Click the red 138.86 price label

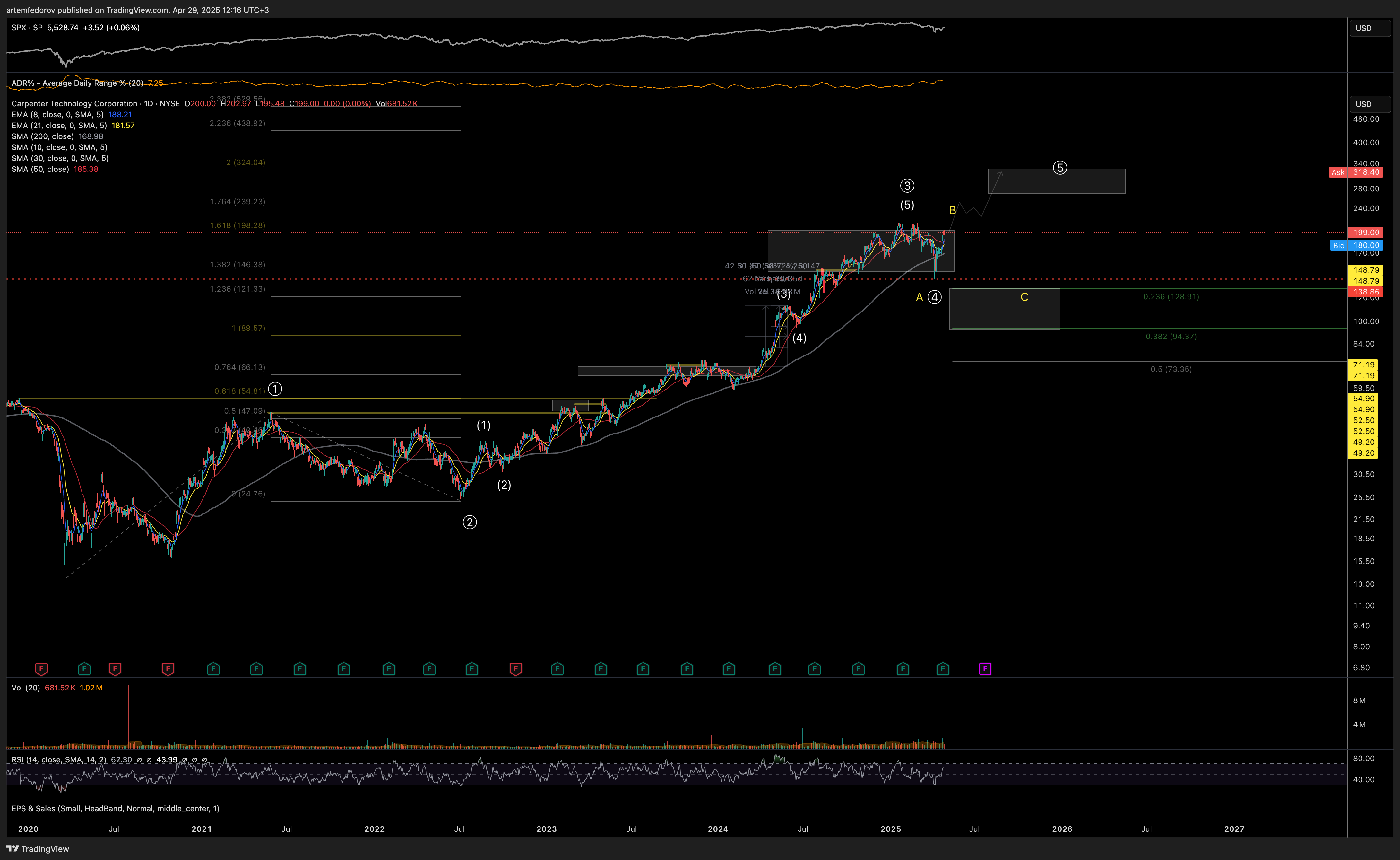pyautogui.click(x=1365, y=292)
